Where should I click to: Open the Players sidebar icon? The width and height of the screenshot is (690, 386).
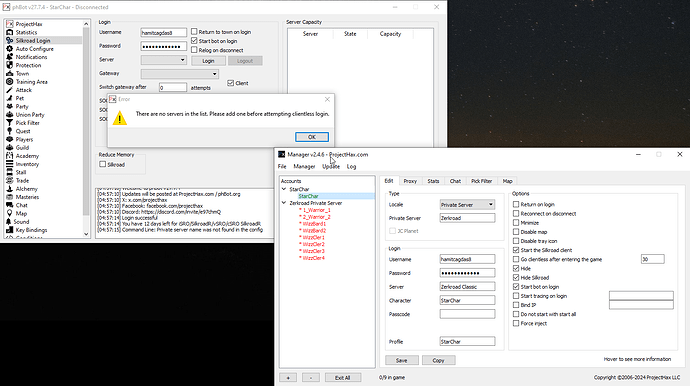(10, 139)
